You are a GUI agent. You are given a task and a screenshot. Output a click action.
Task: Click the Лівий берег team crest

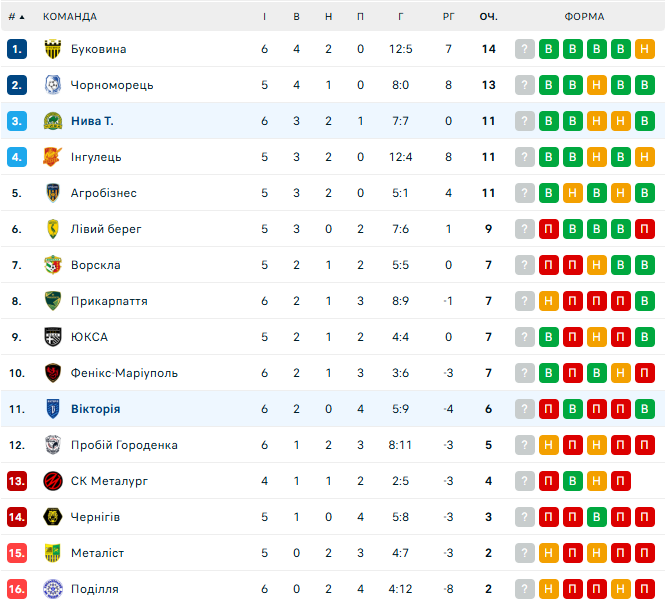[x=53, y=229]
